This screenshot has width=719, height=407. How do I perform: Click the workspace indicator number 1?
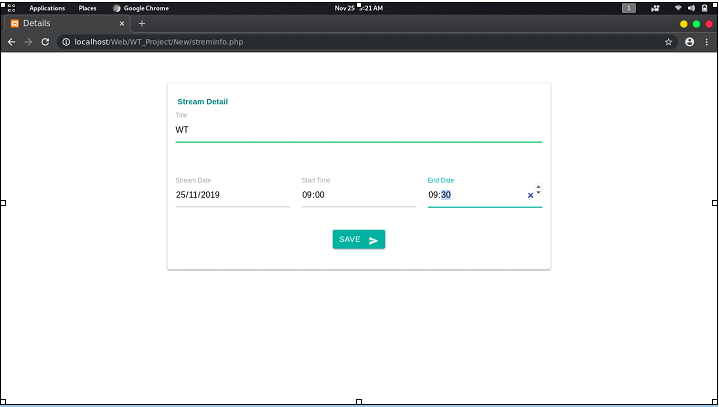(x=629, y=8)
